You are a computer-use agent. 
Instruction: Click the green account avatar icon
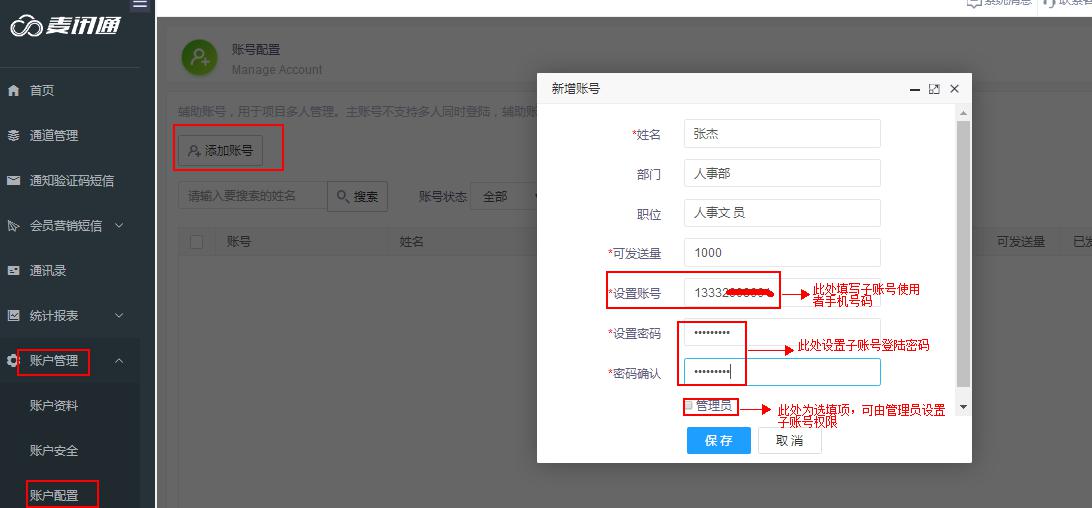199,57
